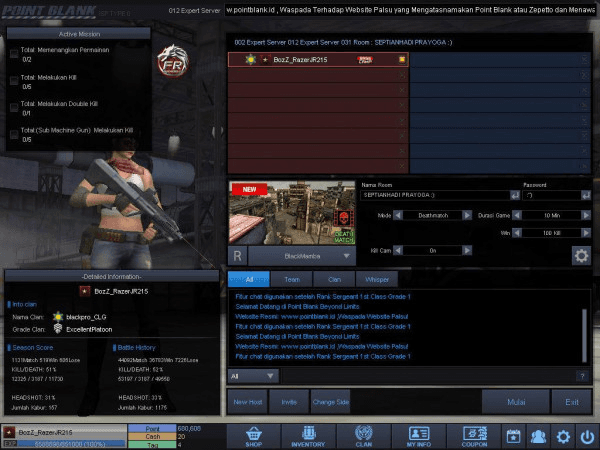The height and width of the screenshot is (450, 600).
Task: Open the friends community icon
Action: pyautogui.click(x=538, y=437)
